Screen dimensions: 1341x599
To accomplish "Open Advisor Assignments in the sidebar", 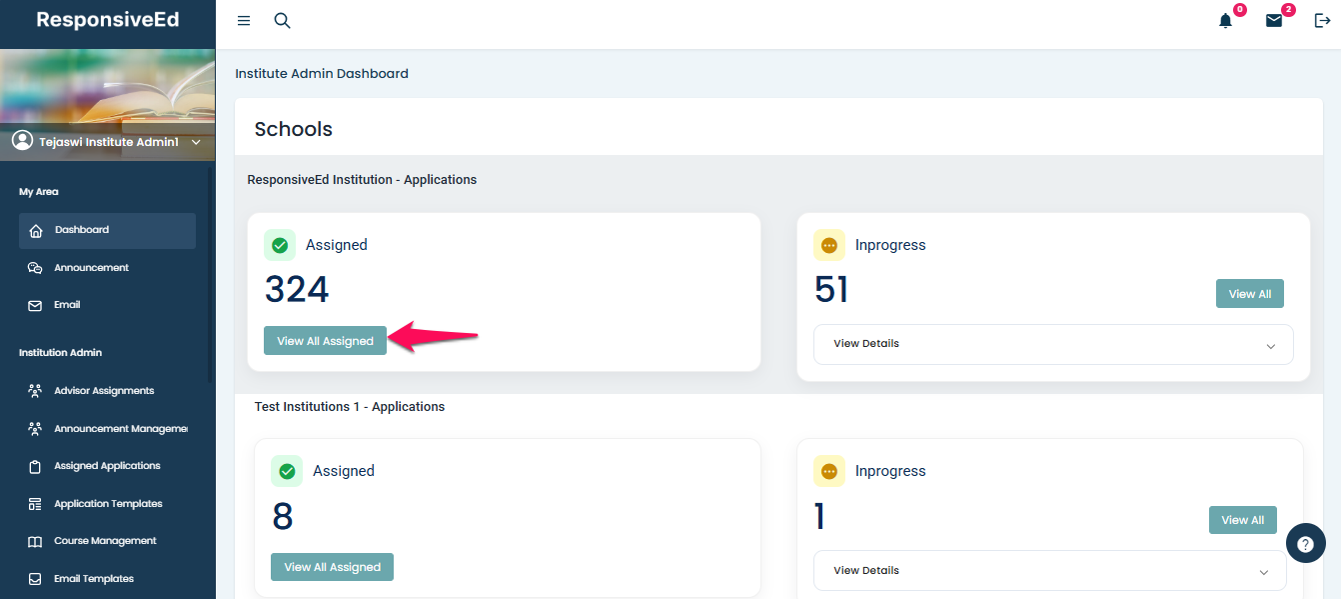I will point(104,391).
